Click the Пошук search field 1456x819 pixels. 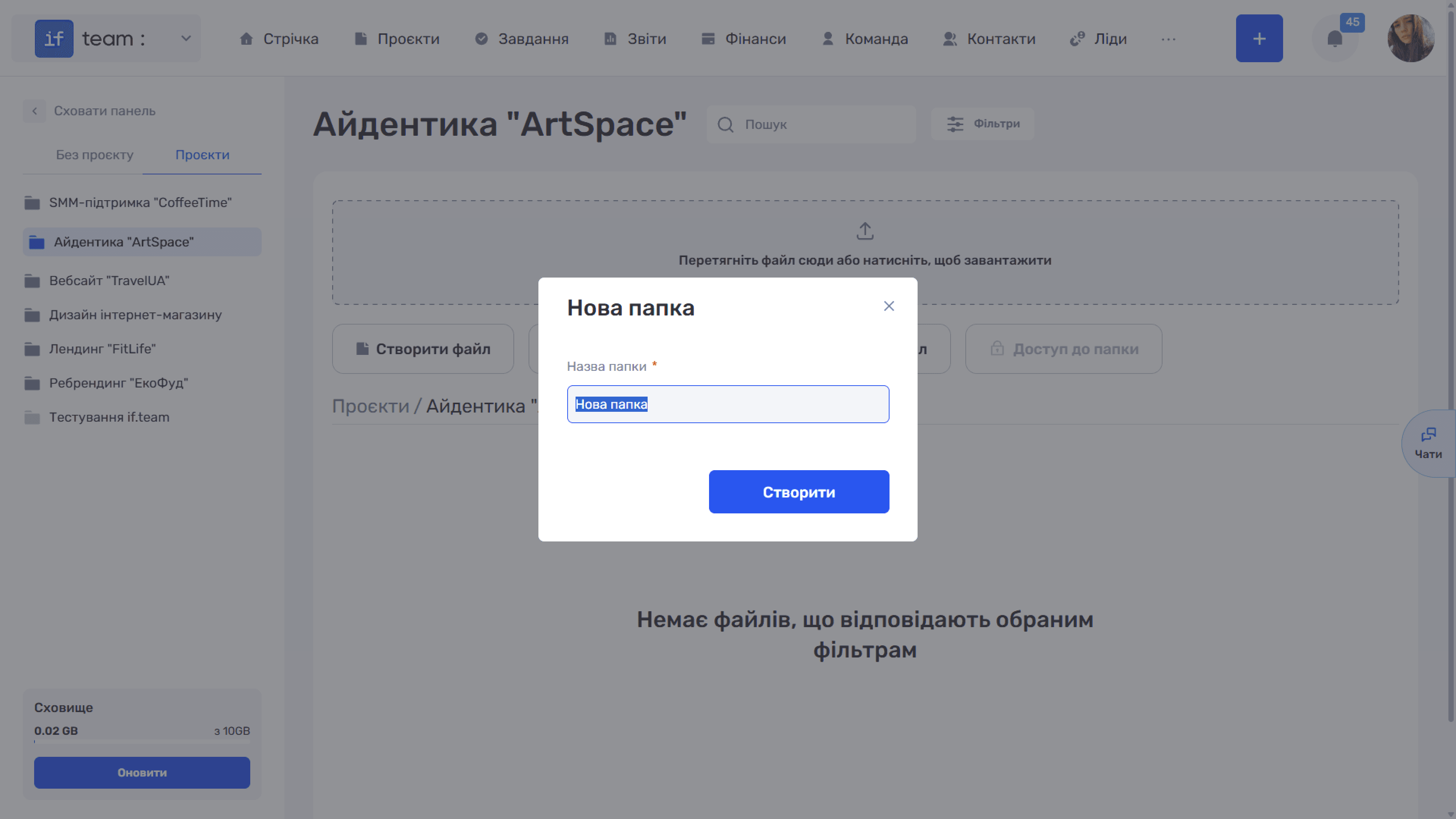point(811,124)
